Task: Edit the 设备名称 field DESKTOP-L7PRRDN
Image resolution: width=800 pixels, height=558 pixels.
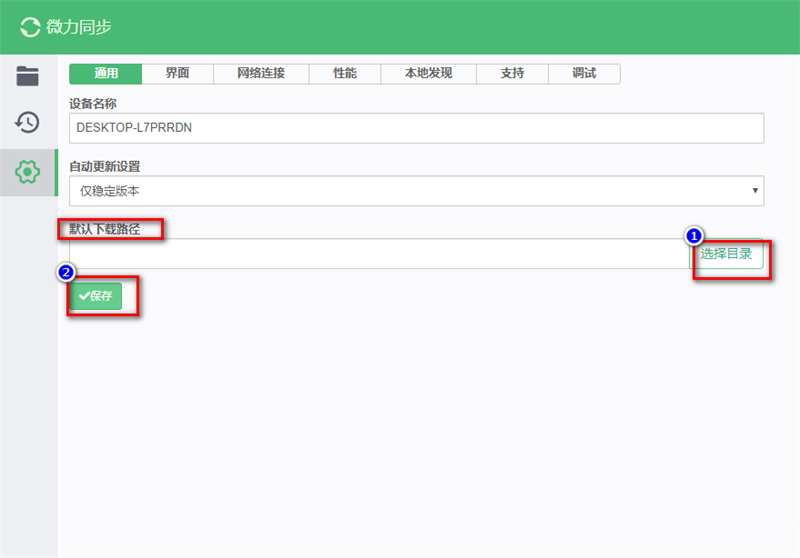Action: [416, 128]
